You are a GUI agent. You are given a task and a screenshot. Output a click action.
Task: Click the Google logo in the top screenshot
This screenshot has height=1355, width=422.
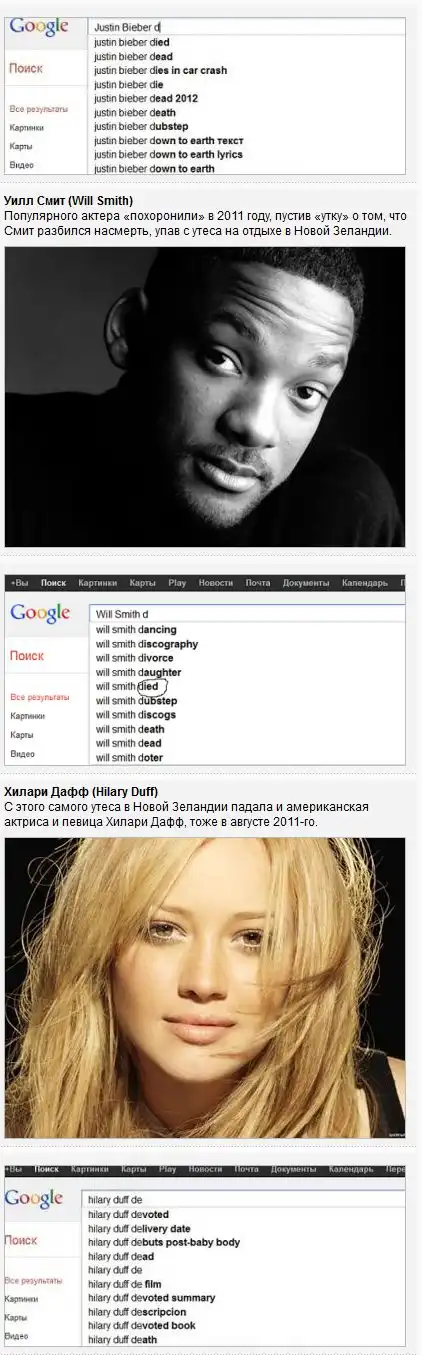[x=39, y=27]
